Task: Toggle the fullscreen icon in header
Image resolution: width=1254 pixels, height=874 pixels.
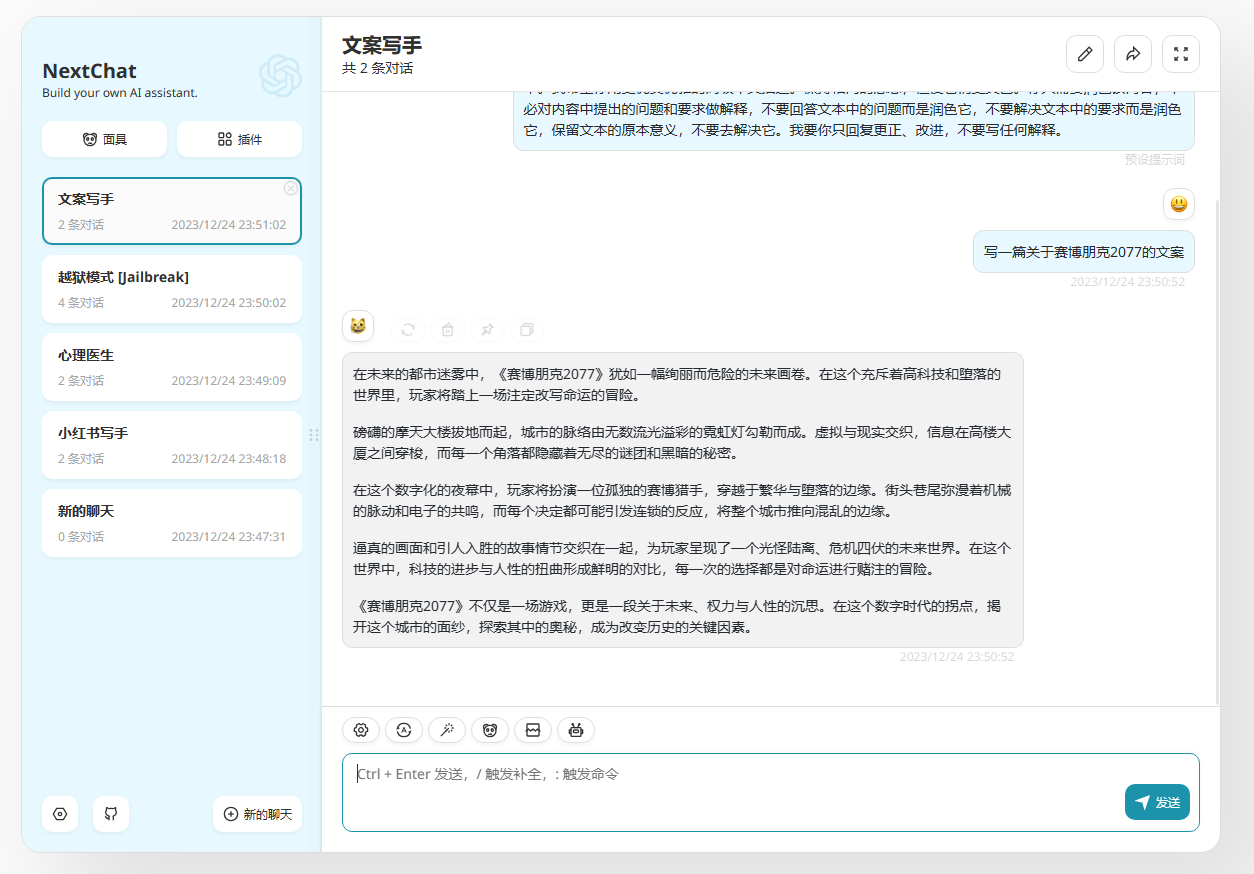Action: [x=1181, y=54]
